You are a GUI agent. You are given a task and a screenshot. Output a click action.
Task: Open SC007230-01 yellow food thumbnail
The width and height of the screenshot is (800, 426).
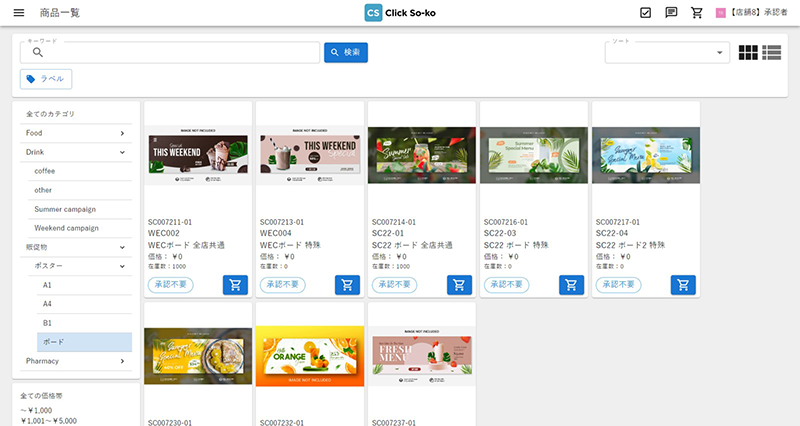point(198,356)
